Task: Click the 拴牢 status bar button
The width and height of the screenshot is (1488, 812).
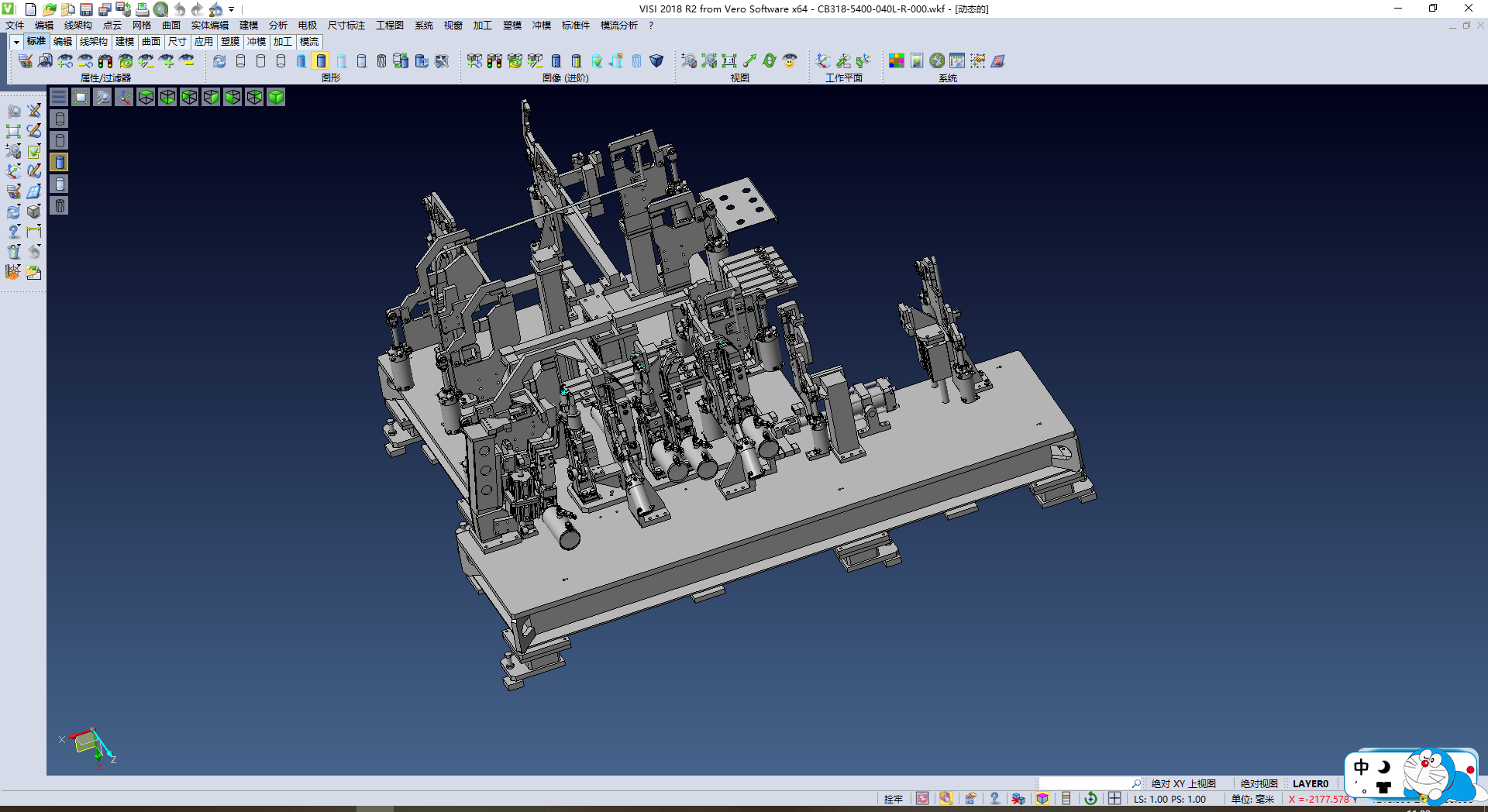Action: pyautogui.click(x=893, y=799)
